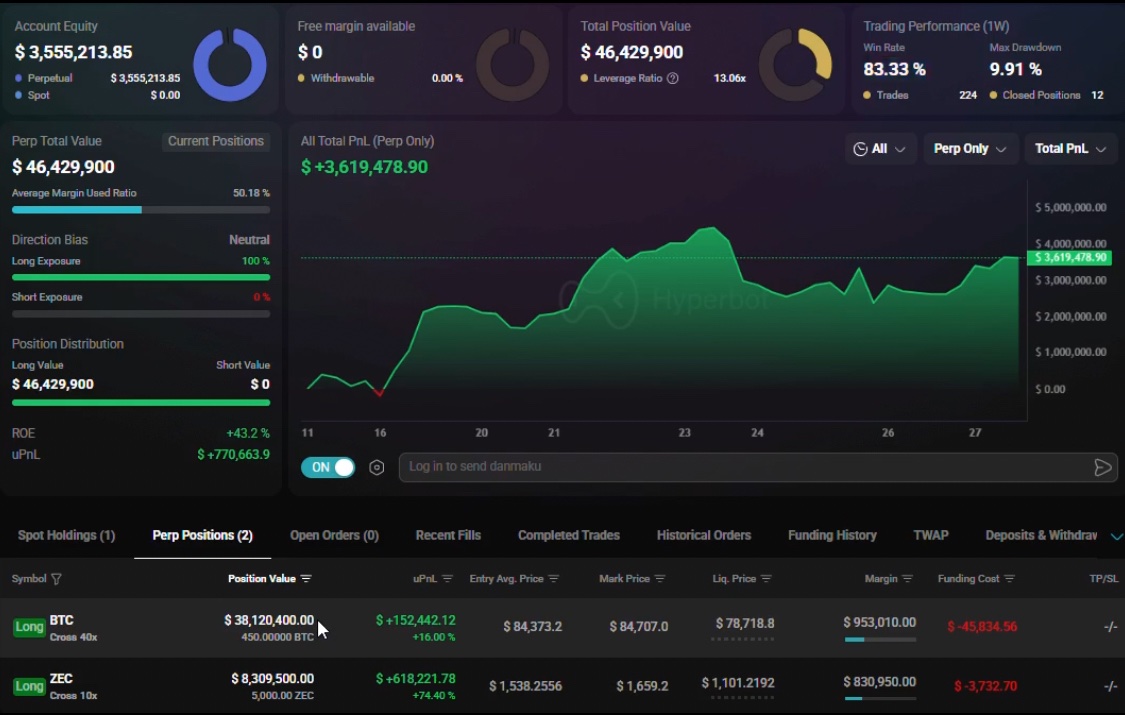Filter positions by Symbol funnel icon

tap(57, 579)
